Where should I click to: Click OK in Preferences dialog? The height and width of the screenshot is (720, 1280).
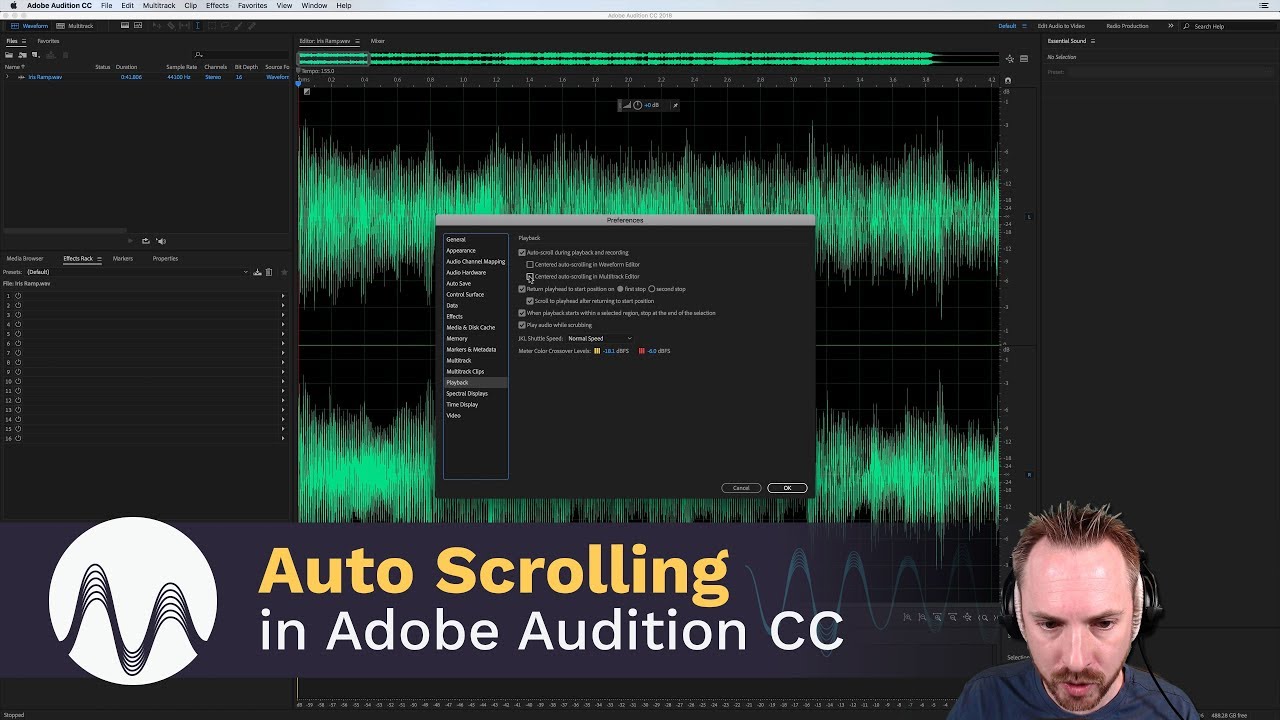point(787,488)
